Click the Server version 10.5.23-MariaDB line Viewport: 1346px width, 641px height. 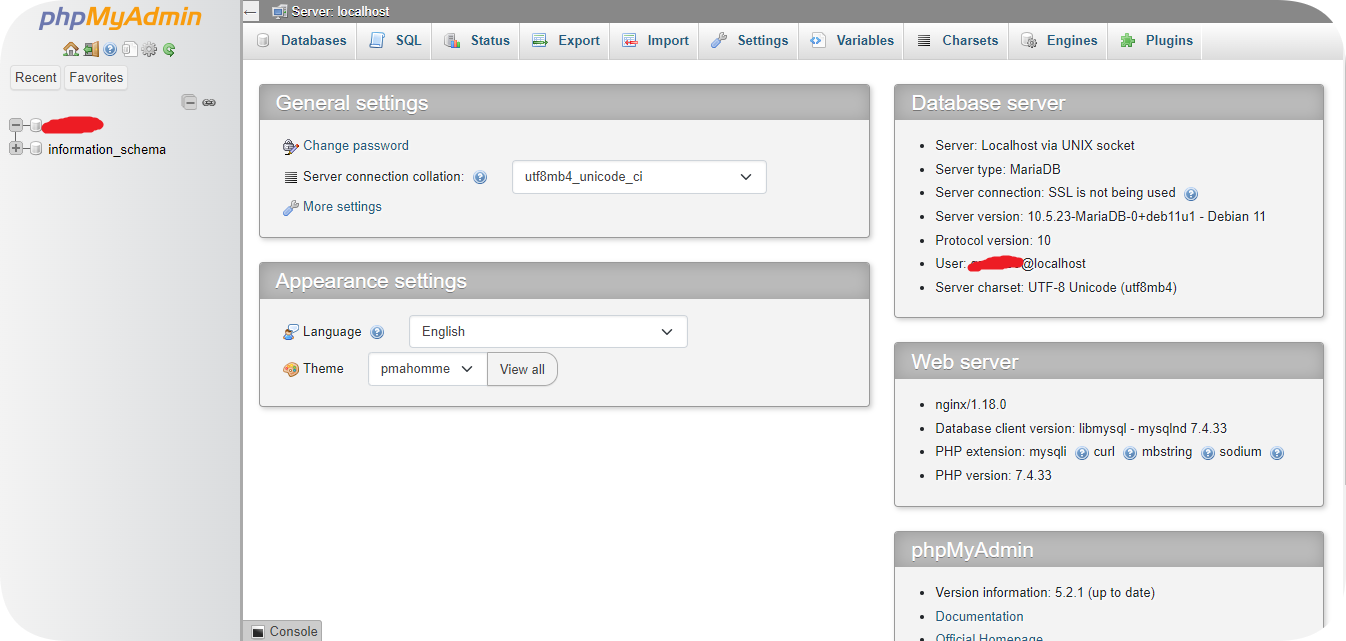coord(1101,217)
